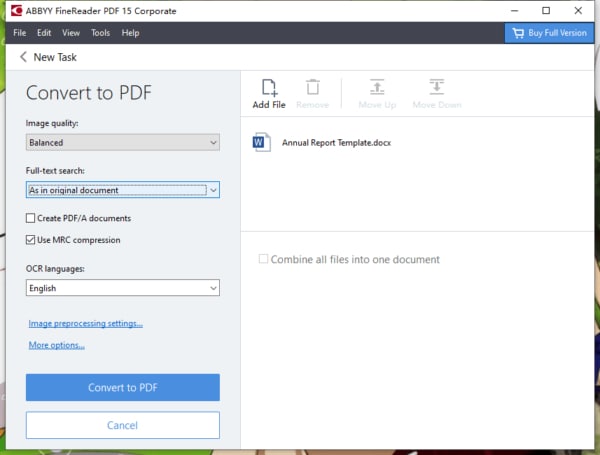Disable Use MRC compression checkbox
The image size is (600, 455).
click(x=30, y=240)
